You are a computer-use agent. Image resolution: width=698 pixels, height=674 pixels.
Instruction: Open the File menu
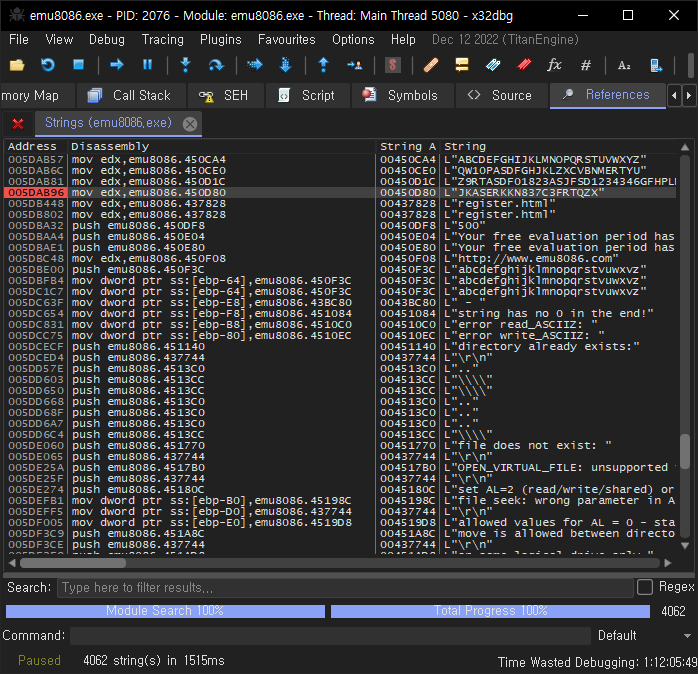[x=19, y=40]
